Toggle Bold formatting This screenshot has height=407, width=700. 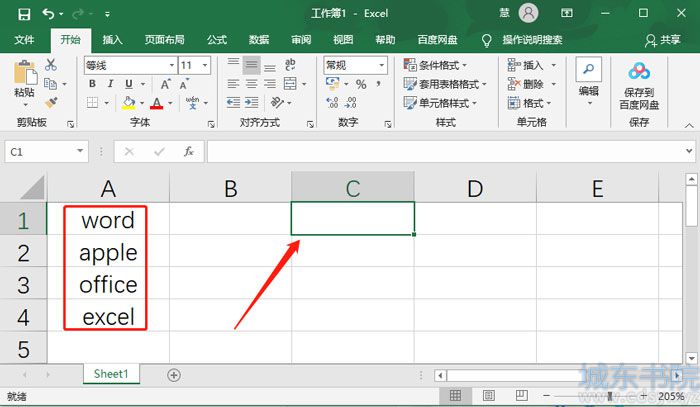92,84
